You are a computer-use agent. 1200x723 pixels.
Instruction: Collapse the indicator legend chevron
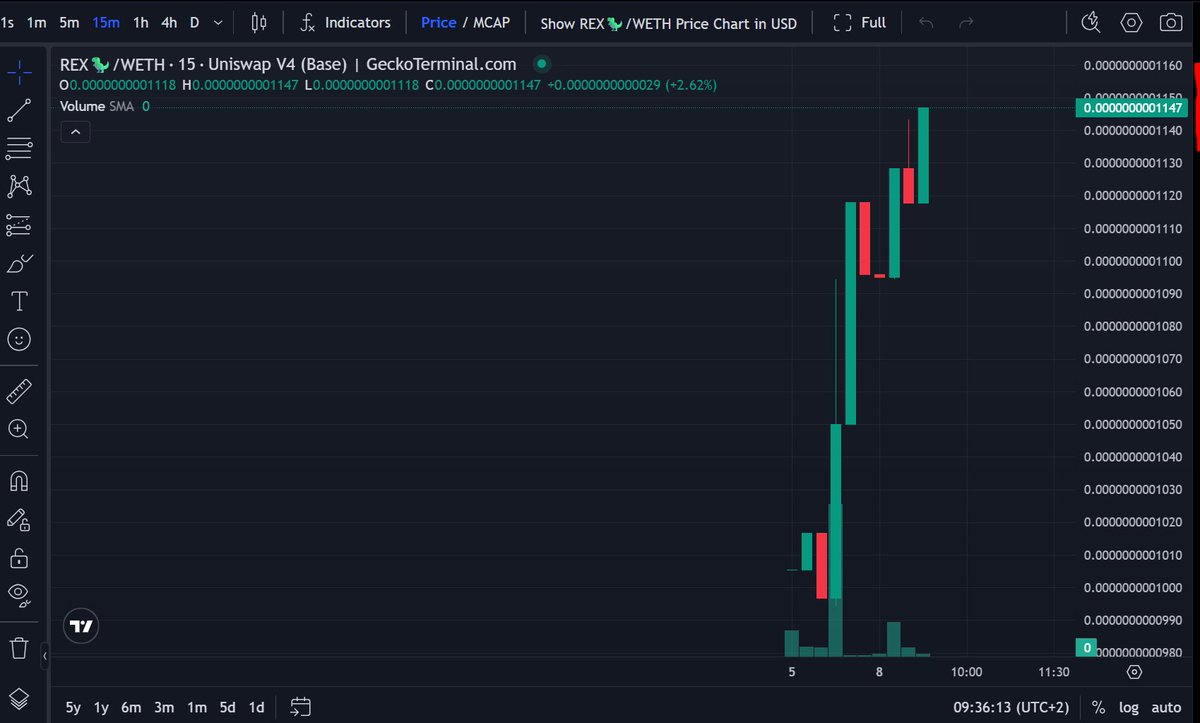(75, 131)
